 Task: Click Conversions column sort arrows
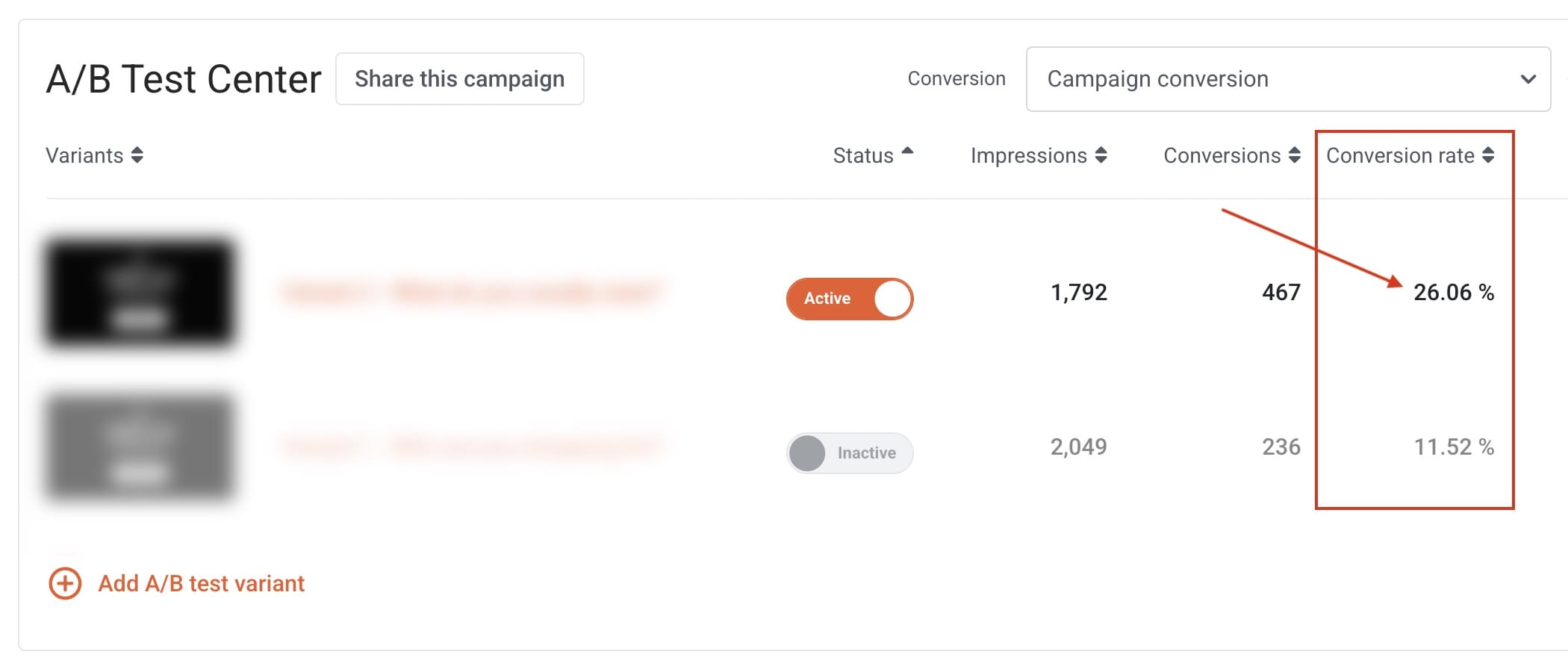(x=1294, y=155)
